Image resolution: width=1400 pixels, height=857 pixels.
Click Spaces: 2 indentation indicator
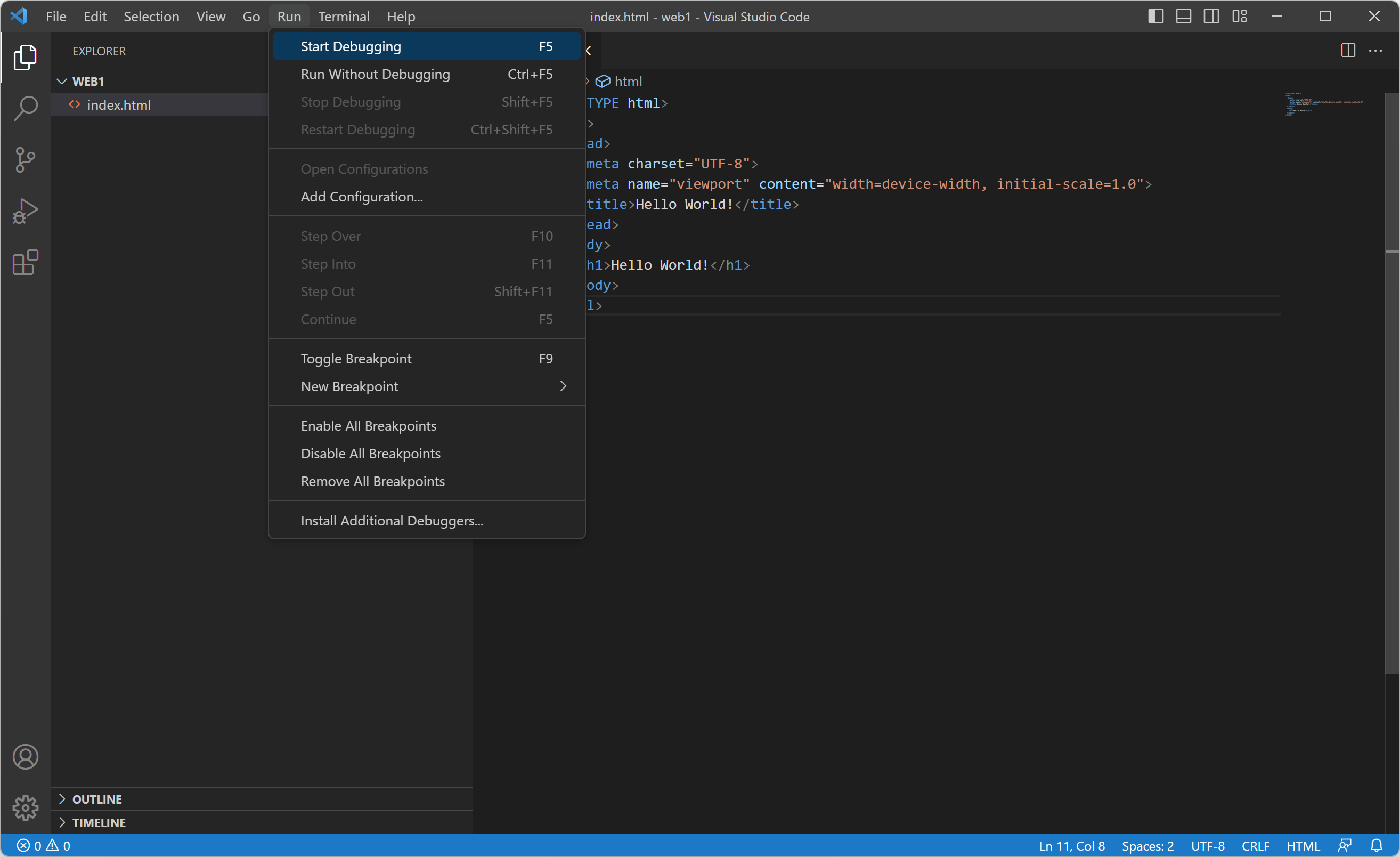[1147, 846]
